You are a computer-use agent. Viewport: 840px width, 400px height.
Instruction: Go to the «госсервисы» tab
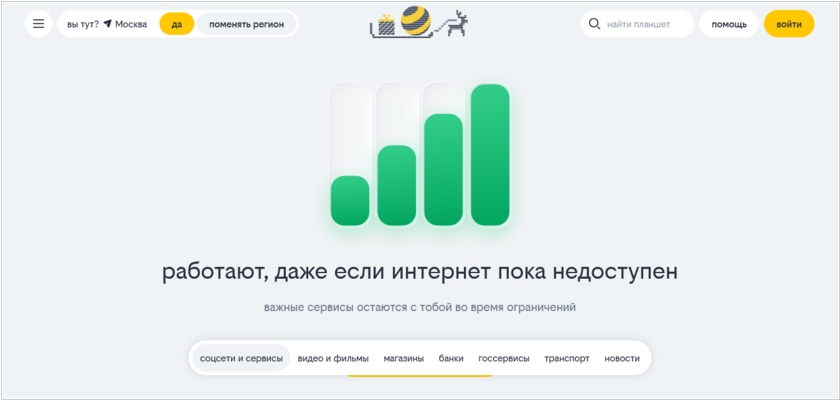tap(504, 358)
